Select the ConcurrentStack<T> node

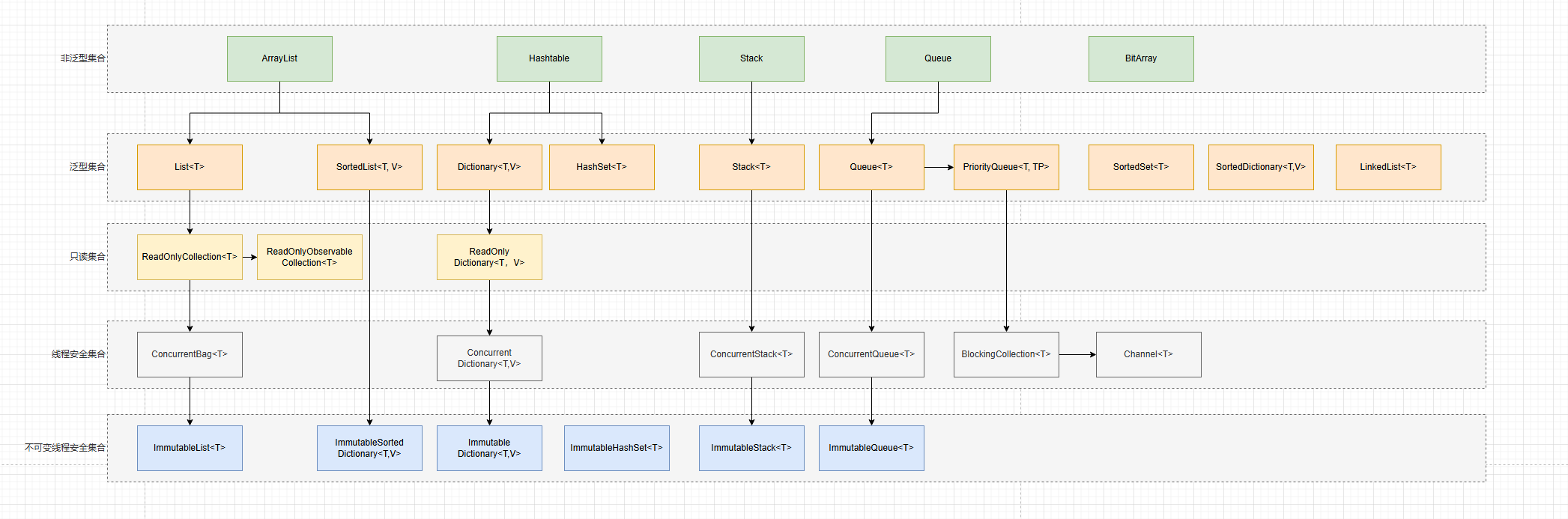(751, 354)
